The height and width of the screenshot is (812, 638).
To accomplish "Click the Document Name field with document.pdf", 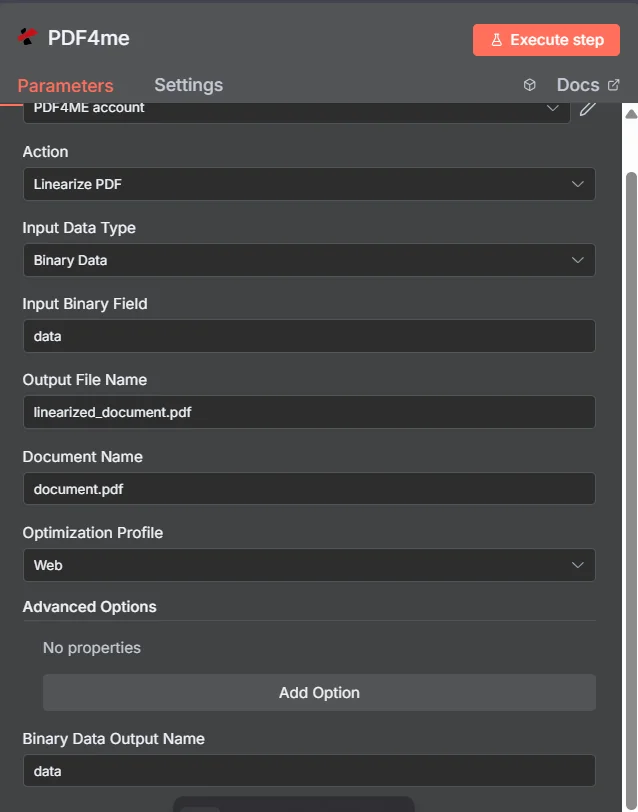I will [309, 489].
